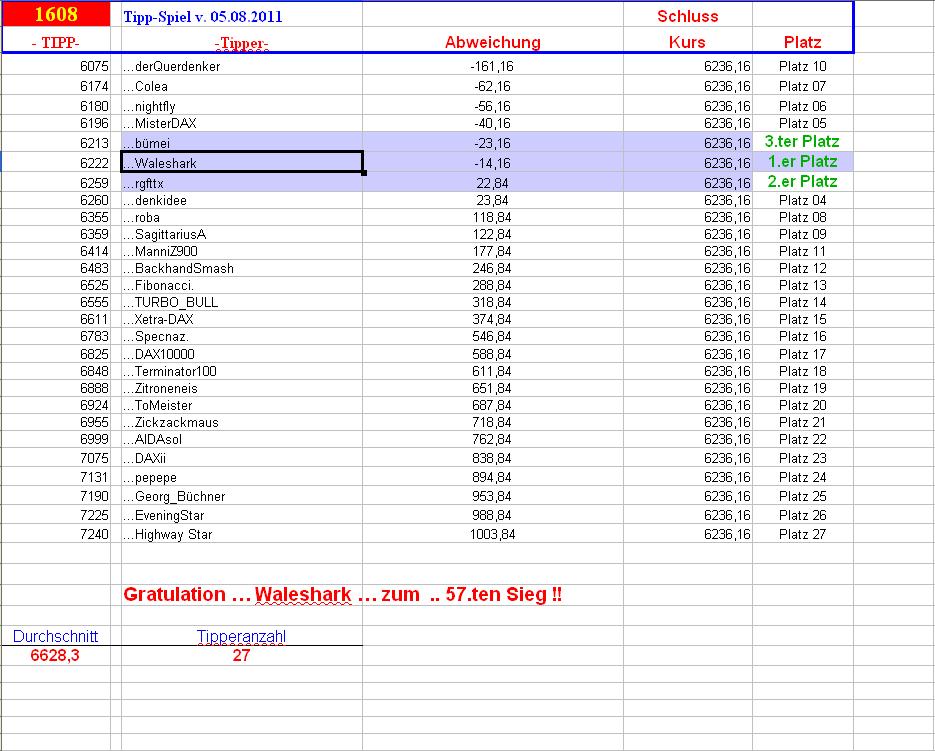Select the '-Tipper-' header cell
This screenshot has height=751, width=935.
click(242, 43)
